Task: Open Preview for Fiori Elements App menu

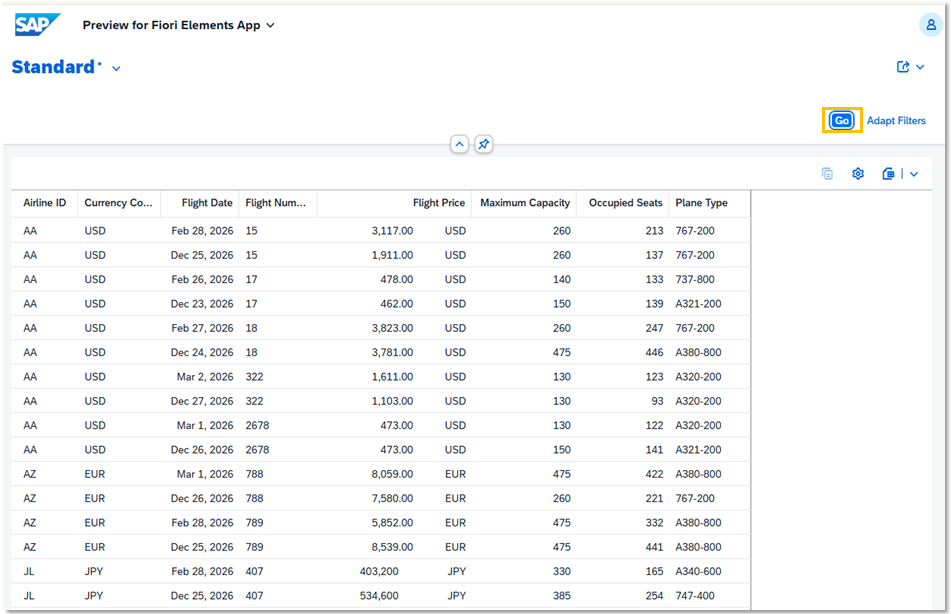Action: pos(178,25)
